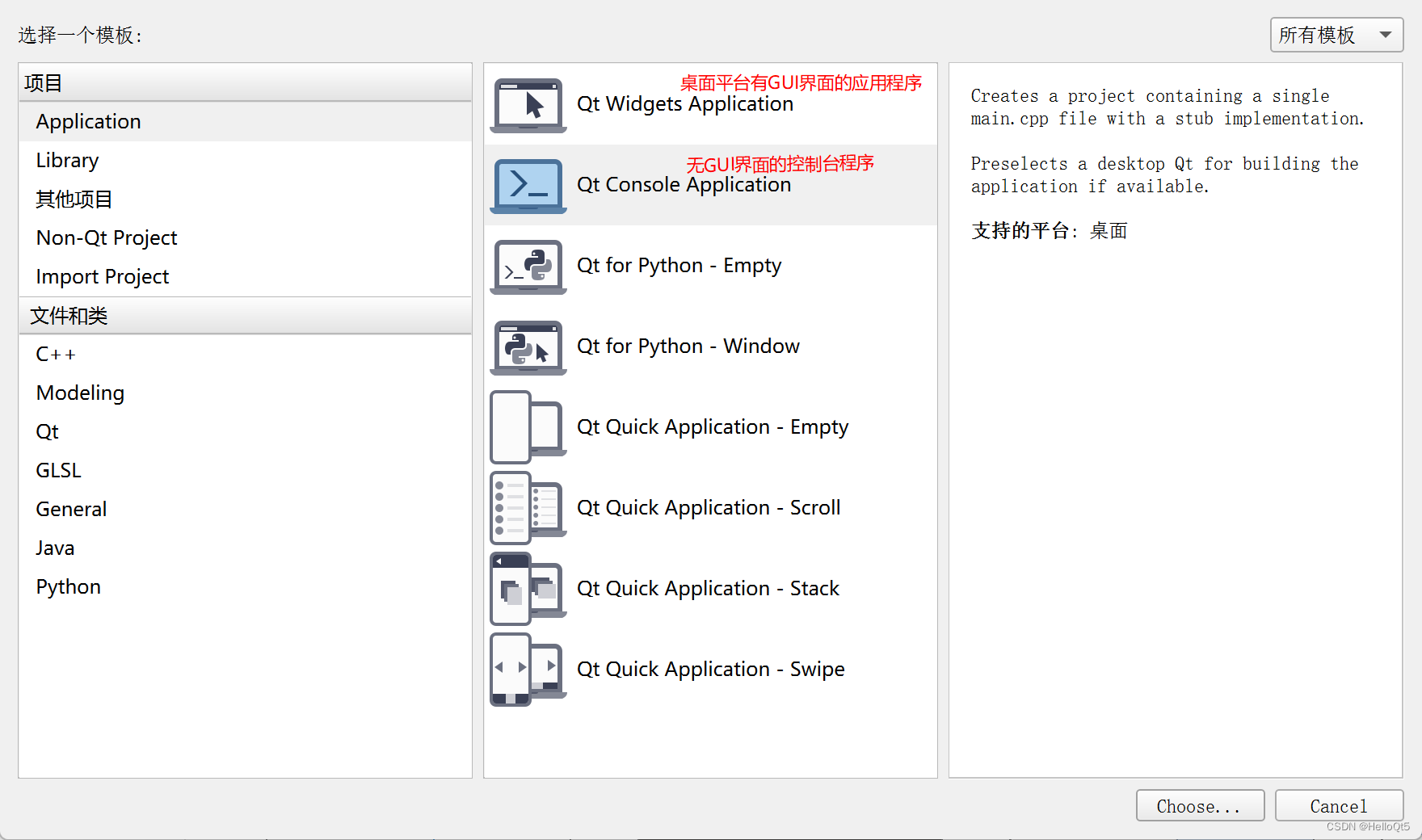
Task: Click Qt for Python - Window text
Action: (688, 346)
